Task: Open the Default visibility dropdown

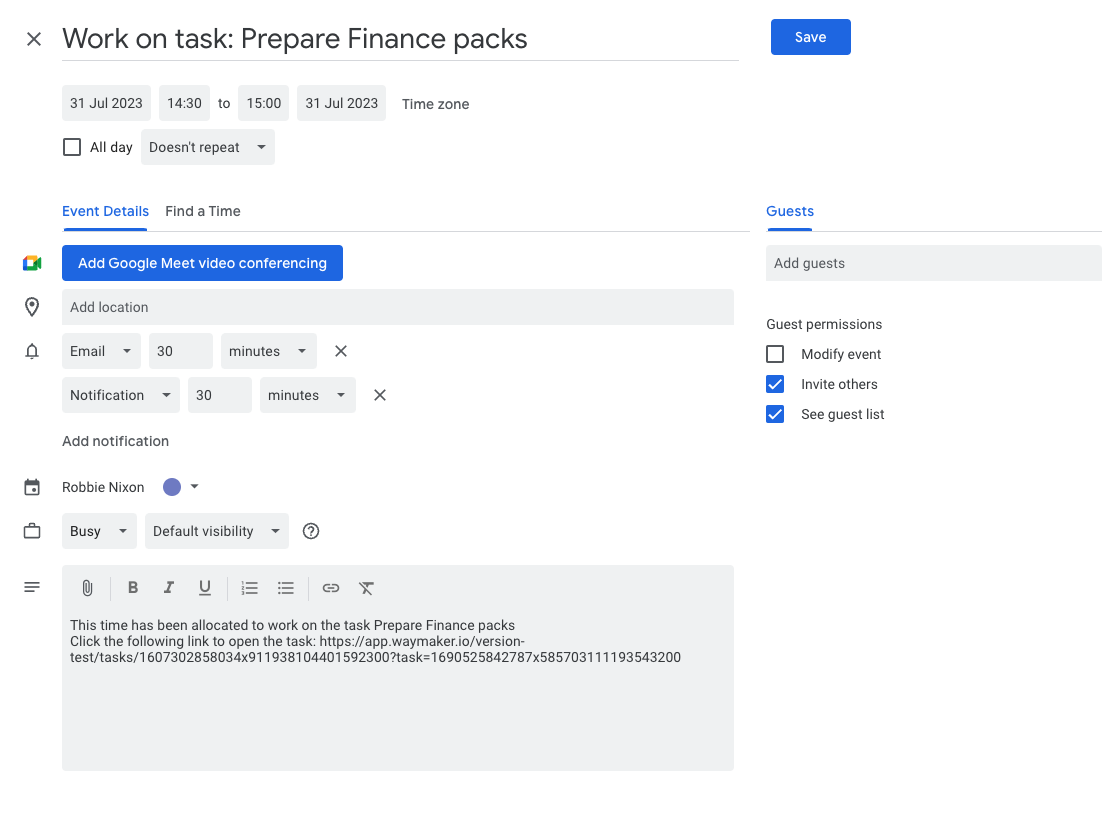Action: pyautogui.click(x=217, y=531)
